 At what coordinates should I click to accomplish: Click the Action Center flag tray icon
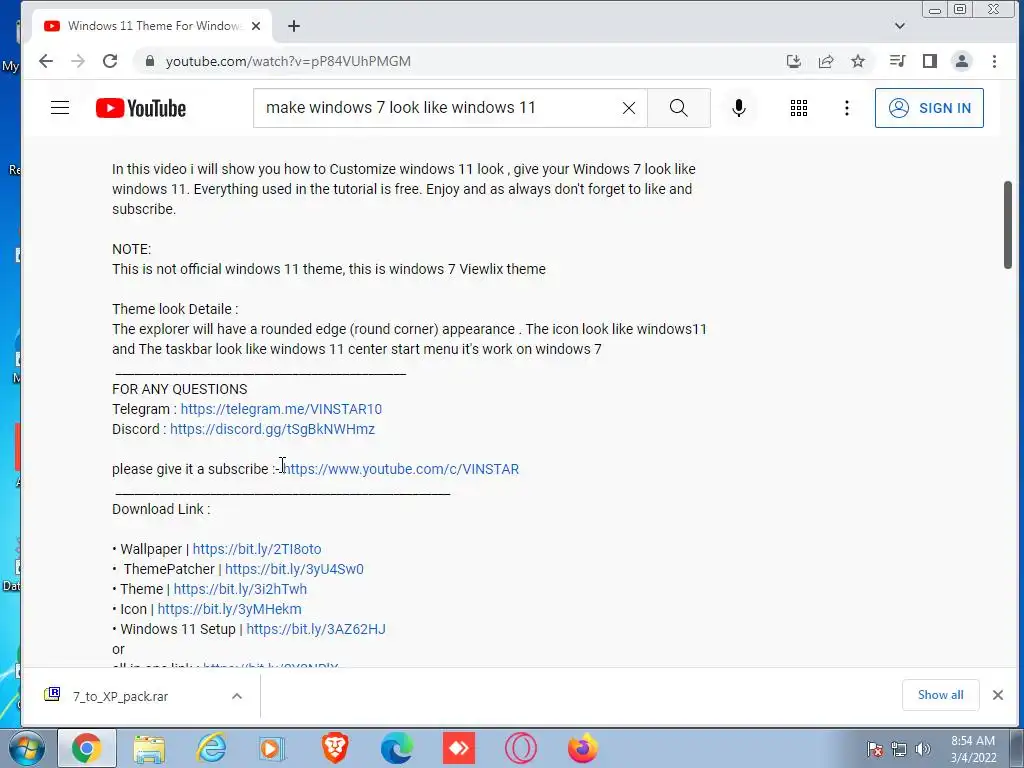point(875,749)
